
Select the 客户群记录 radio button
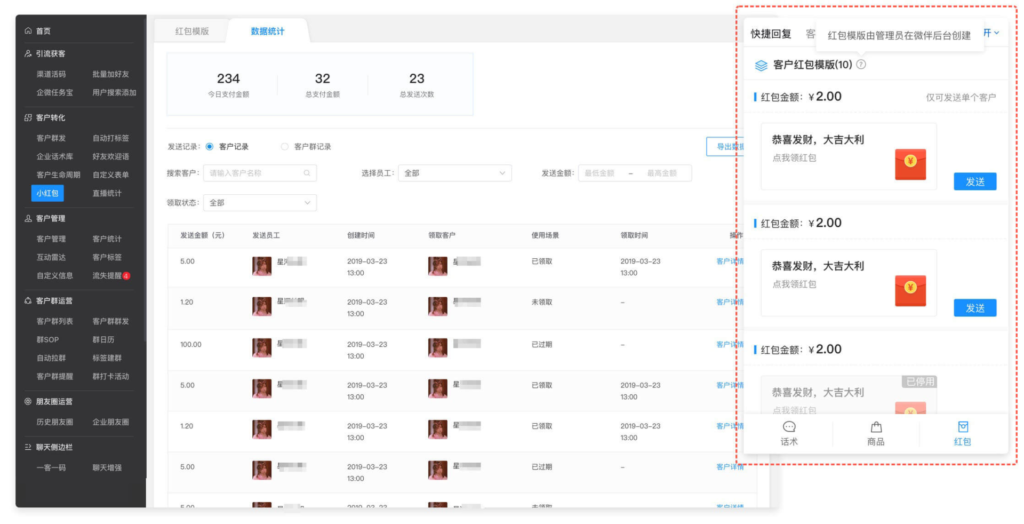pyautogui.click(x=285, y=146)
